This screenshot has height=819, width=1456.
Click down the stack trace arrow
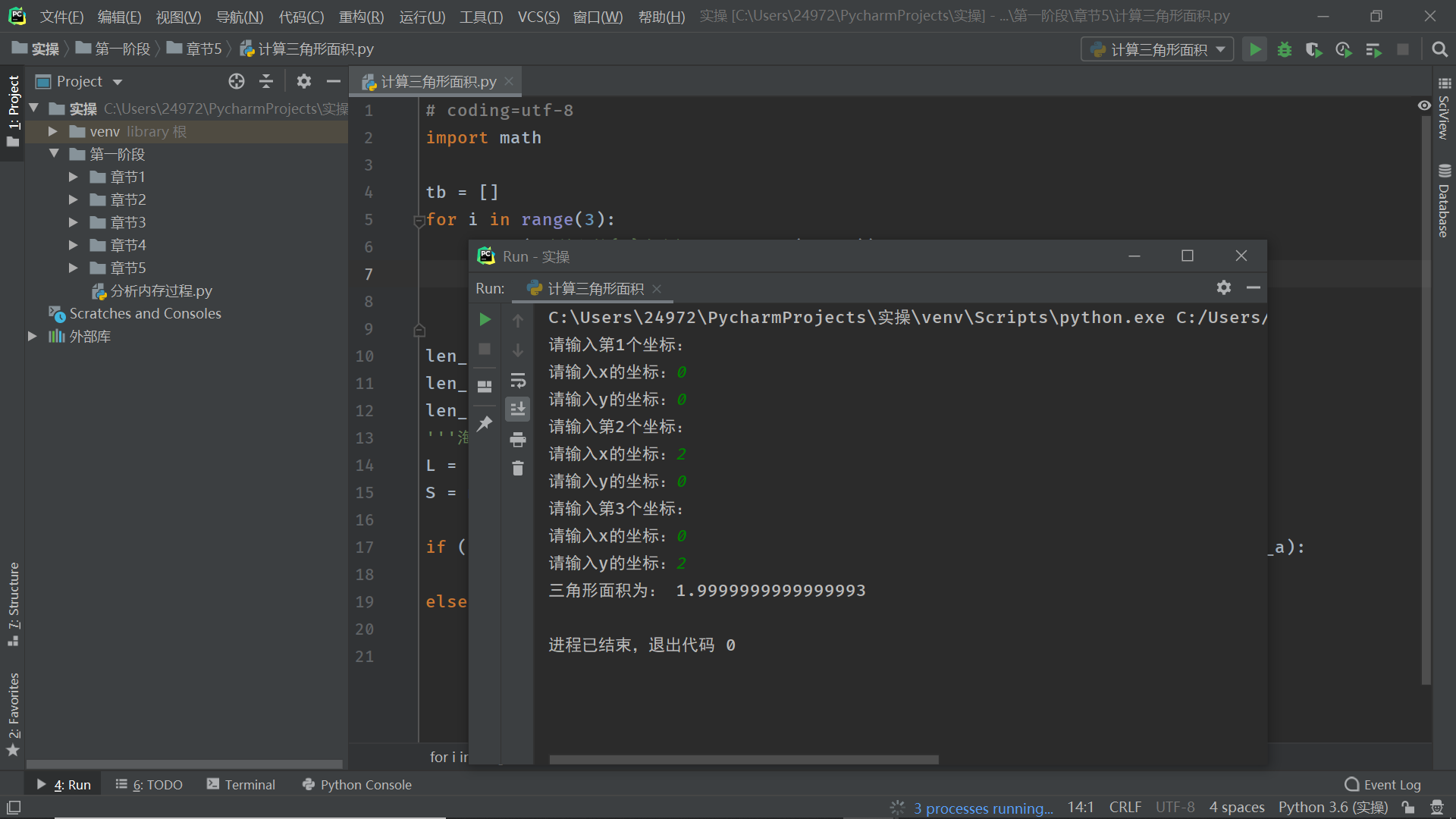pyautogui.click(x=518, y=350)
